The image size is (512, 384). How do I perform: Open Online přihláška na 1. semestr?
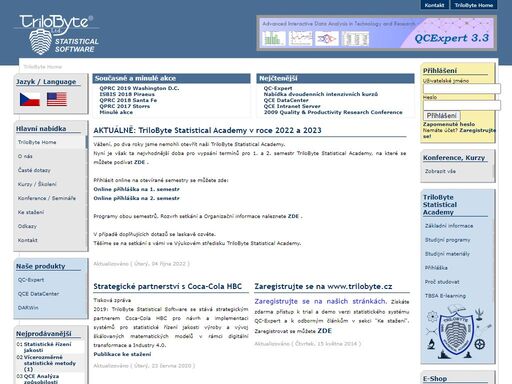pyautogui.click(x=136, y=189)
